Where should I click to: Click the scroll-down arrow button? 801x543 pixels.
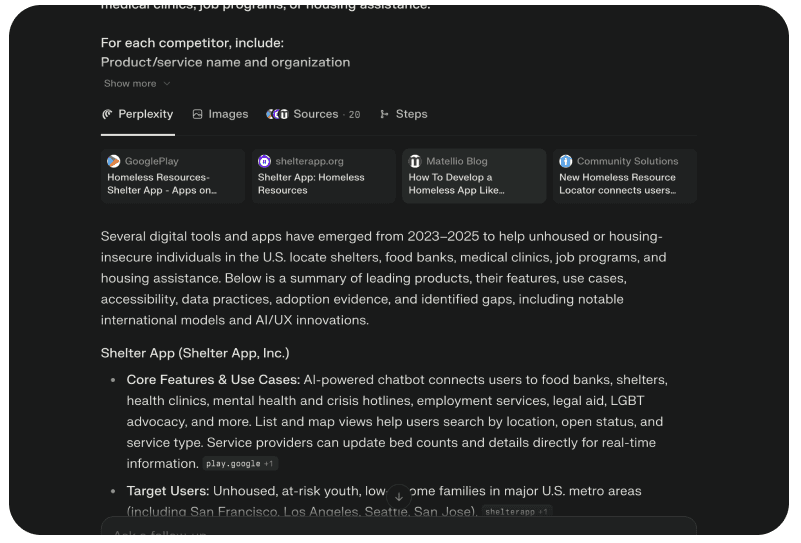398,496
